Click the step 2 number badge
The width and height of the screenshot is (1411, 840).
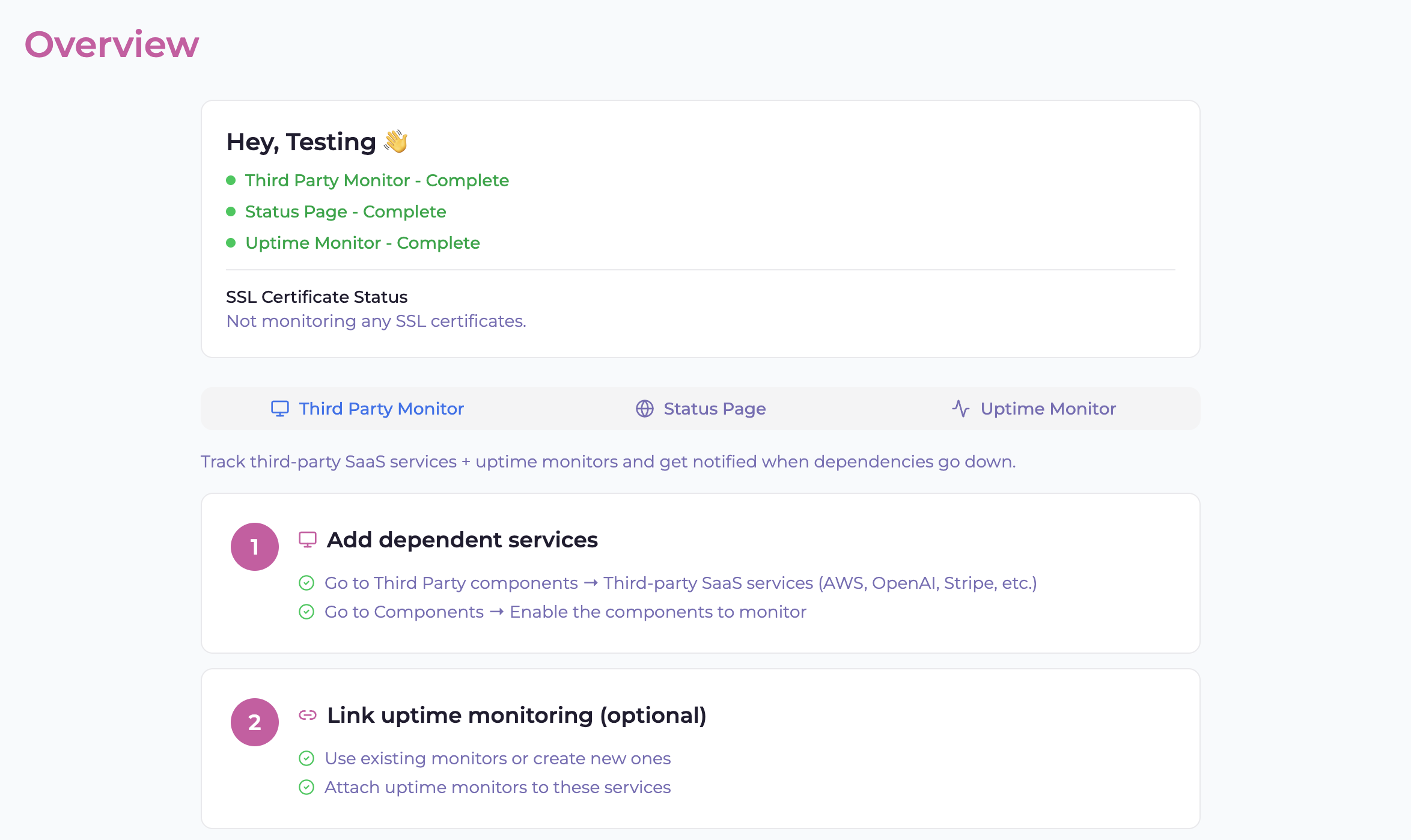[255, 722]
